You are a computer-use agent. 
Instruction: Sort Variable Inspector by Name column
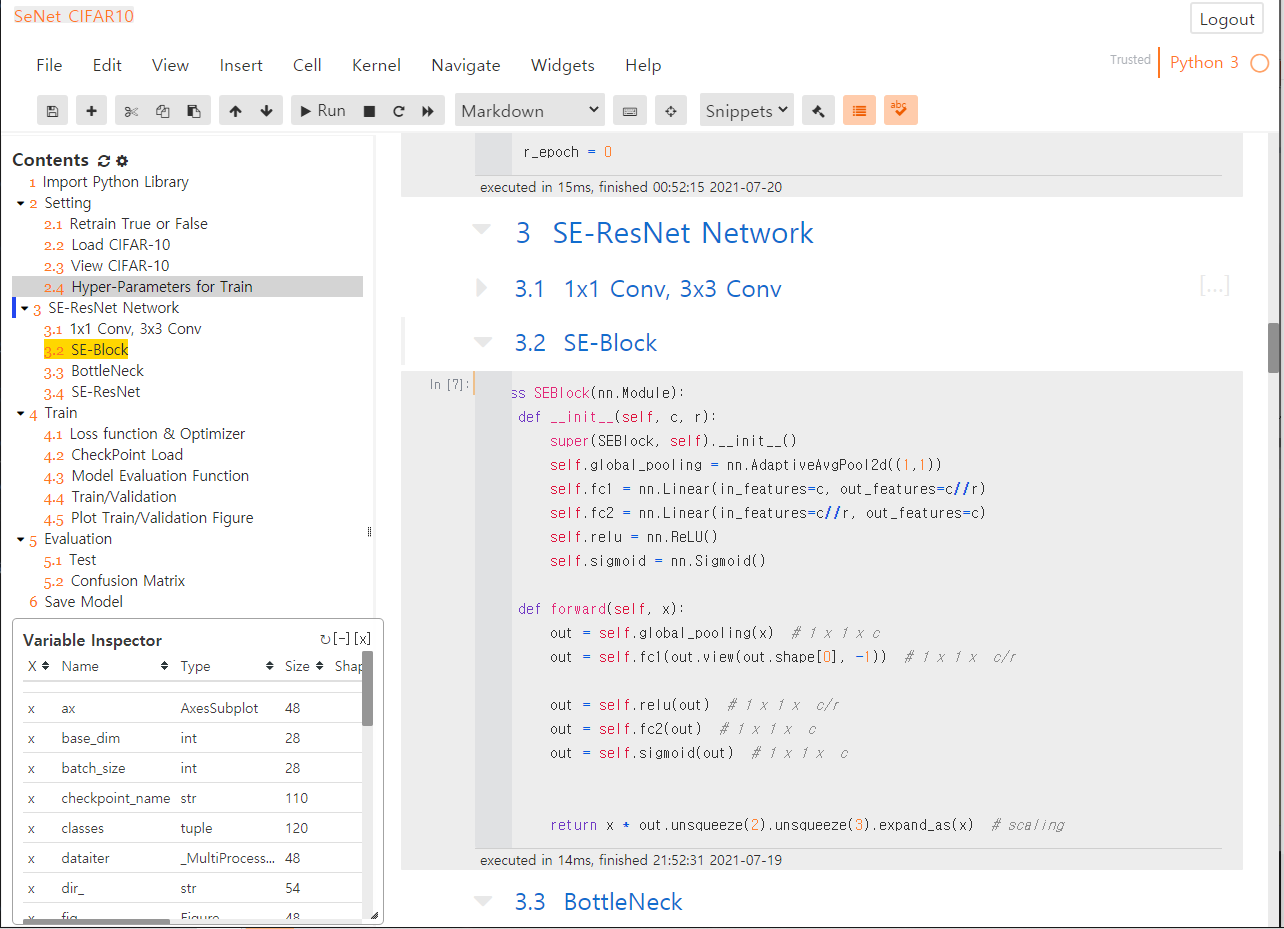(114, 666)
